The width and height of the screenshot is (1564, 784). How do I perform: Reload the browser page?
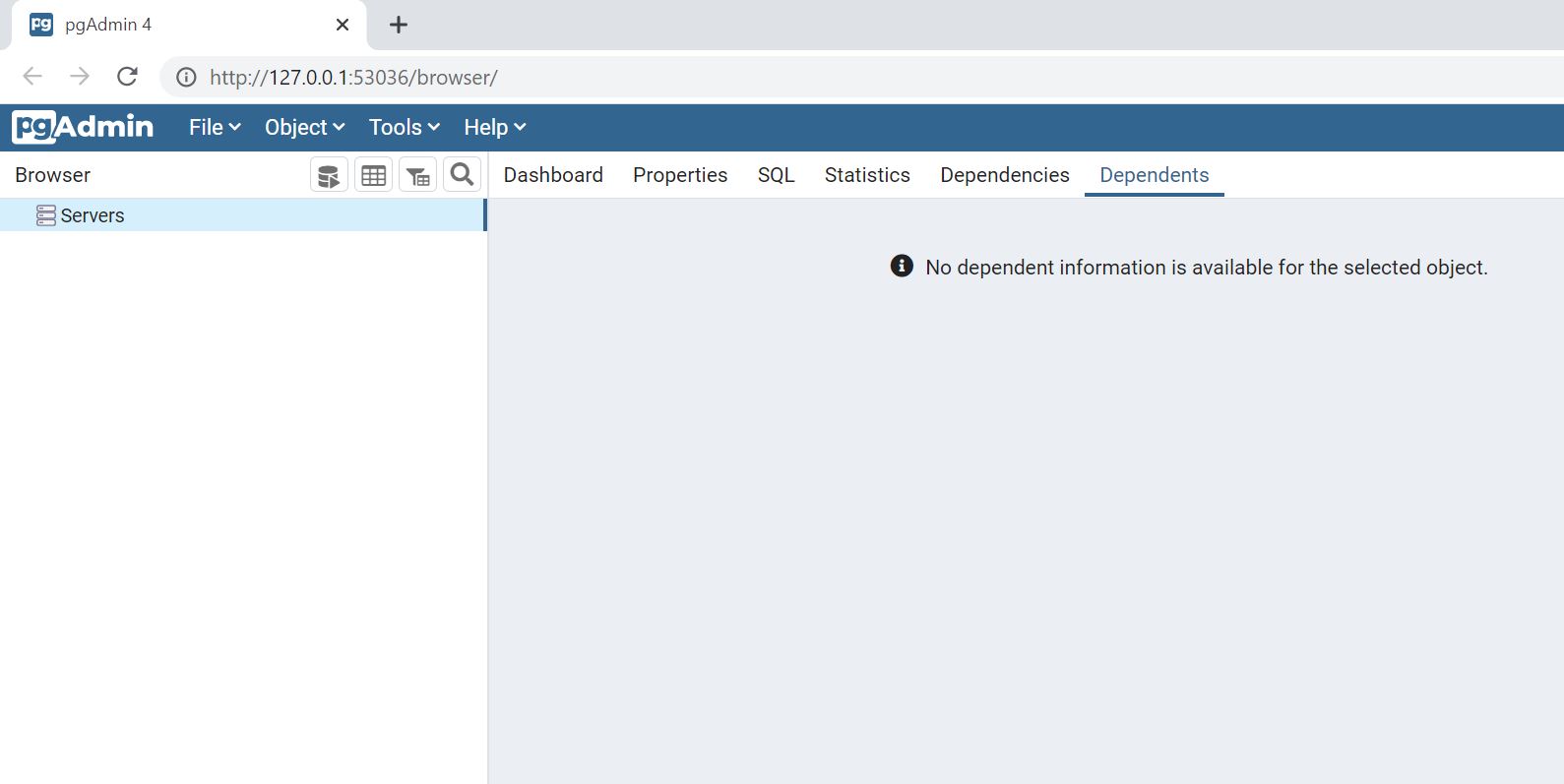pyautogui.click(x=127, y=77)
